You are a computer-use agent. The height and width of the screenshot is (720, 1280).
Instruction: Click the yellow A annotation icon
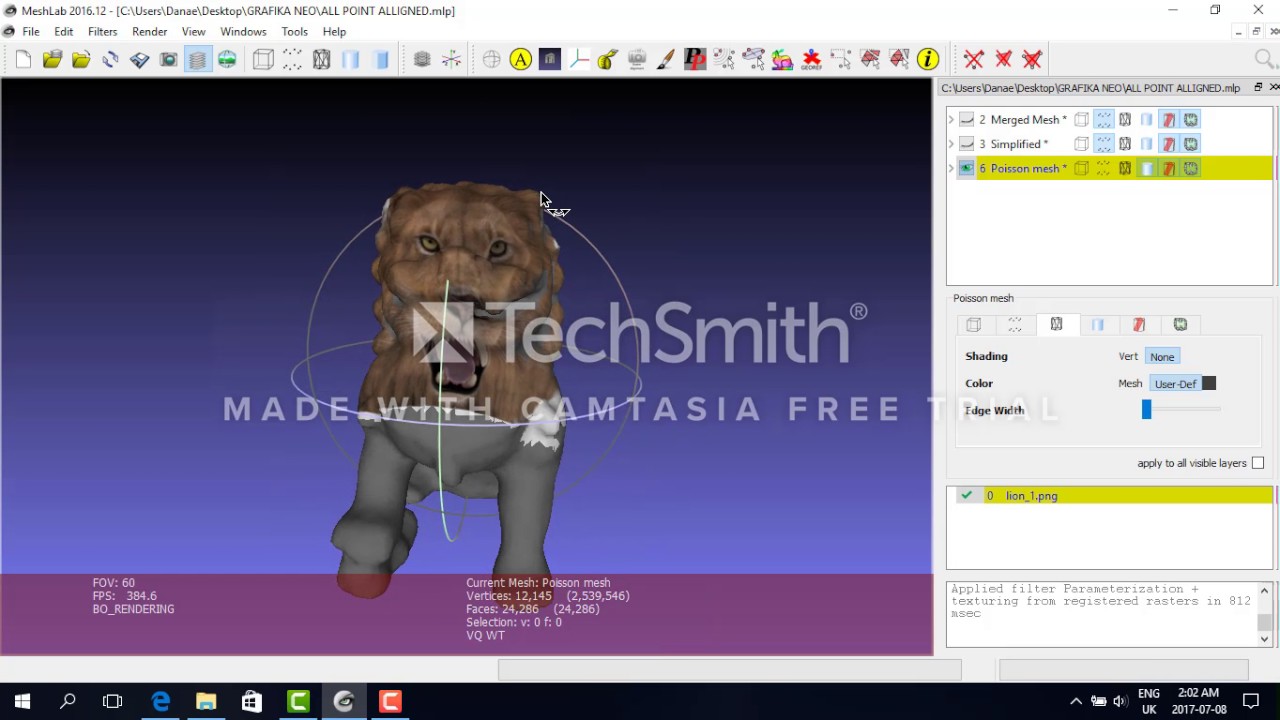(520, 60)
